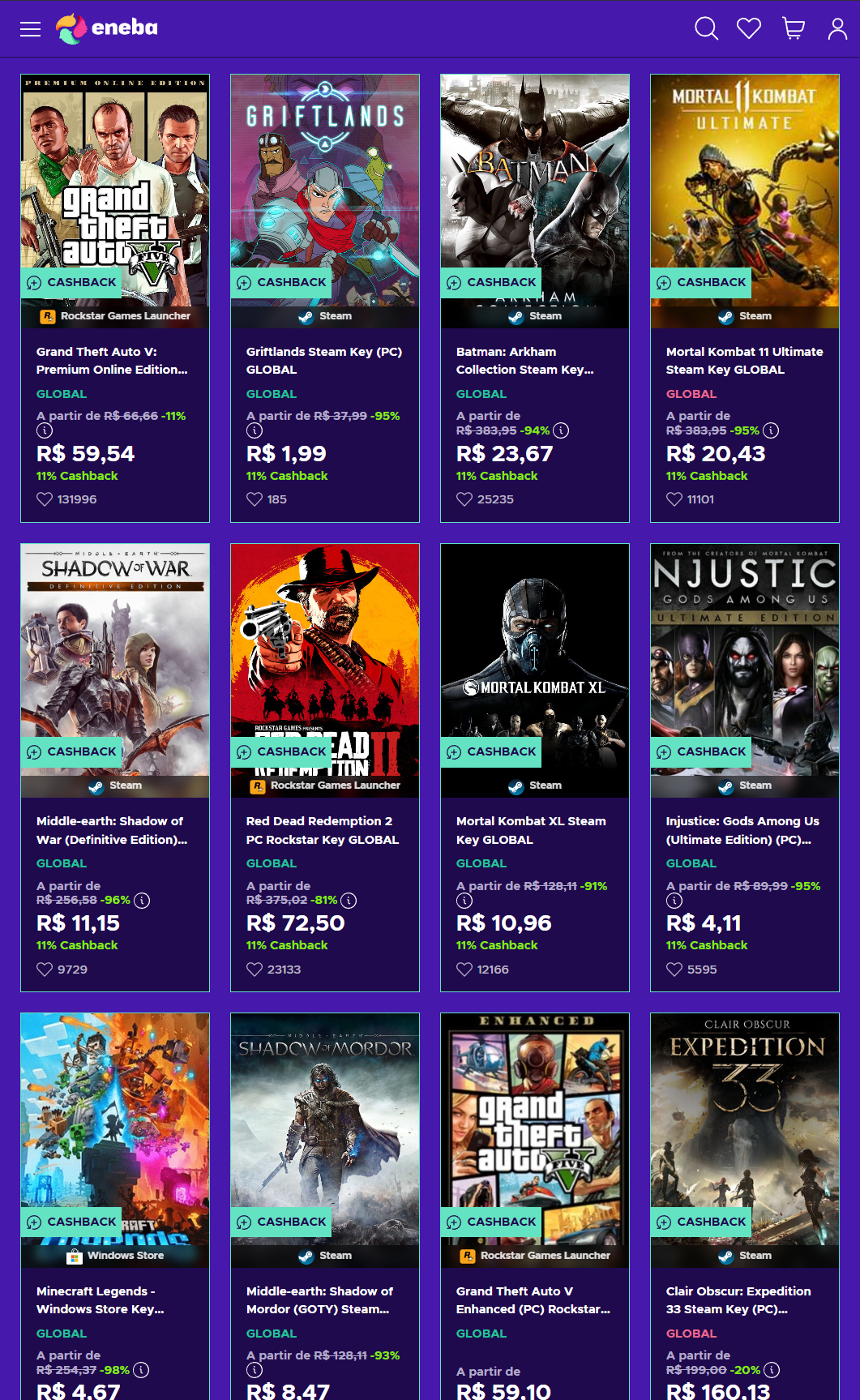Click the Eneba logo
This screenshot has height=1400, width=860.
pyautogui.click(x=107, y=28)
